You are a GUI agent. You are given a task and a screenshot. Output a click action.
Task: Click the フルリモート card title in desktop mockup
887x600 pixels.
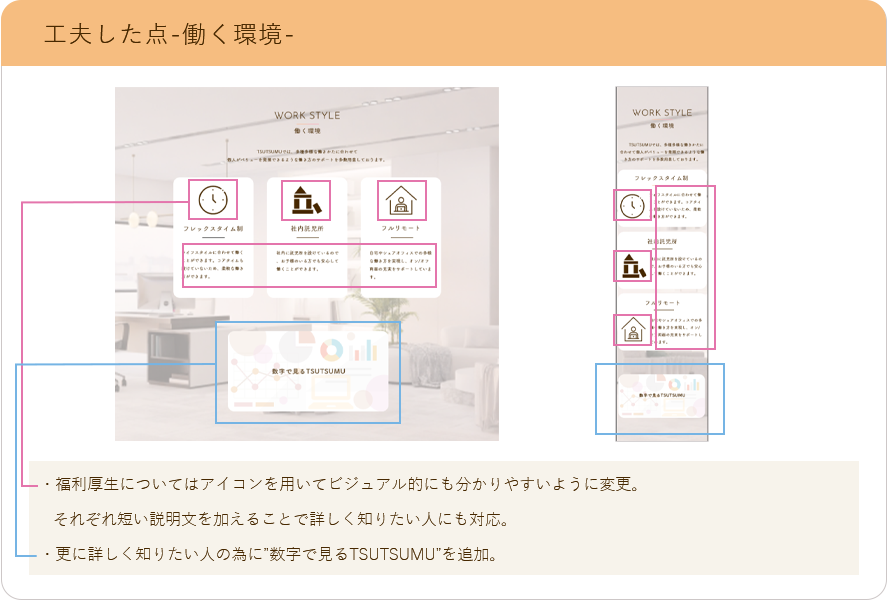(x=401, y=229)
